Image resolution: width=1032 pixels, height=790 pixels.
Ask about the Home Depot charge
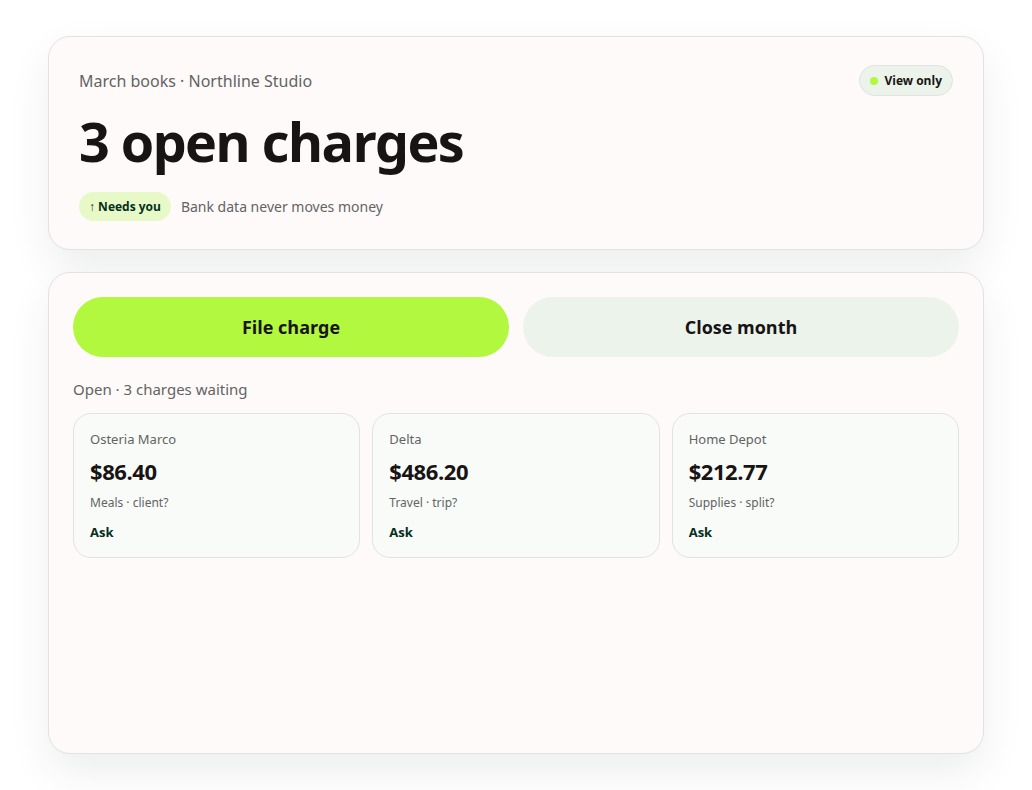pos(700,532)
